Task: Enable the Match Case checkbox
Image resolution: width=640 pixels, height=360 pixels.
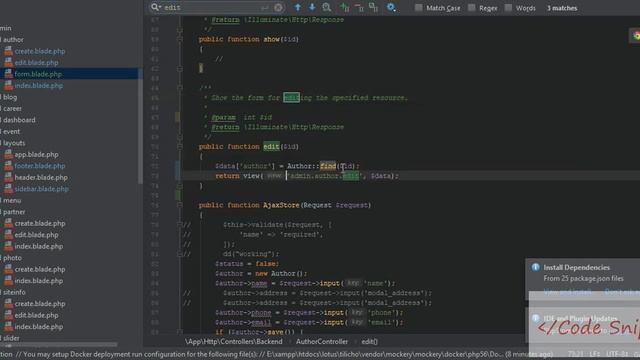Action: click(419, 8)
